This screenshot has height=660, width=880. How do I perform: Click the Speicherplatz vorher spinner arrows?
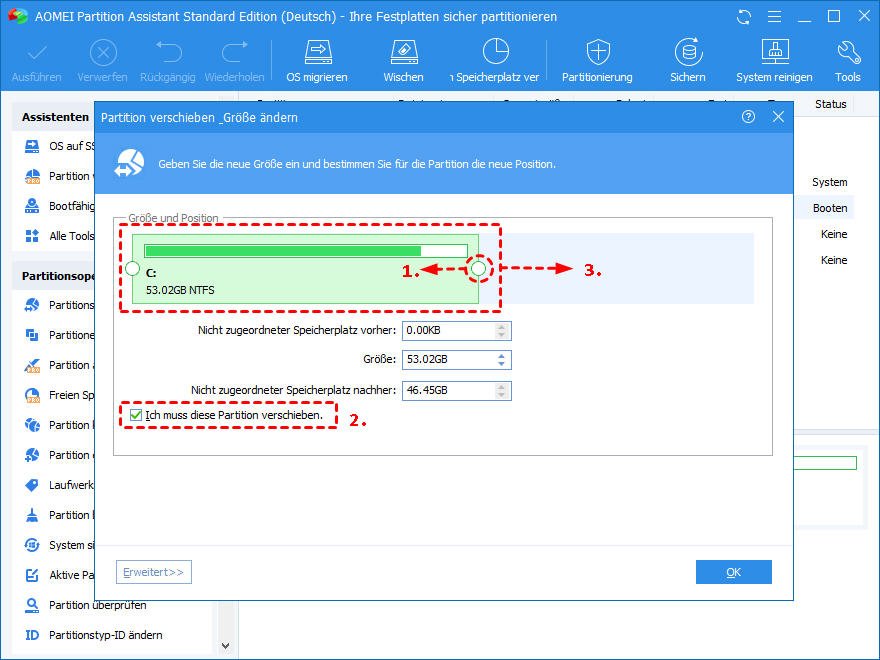pos(502,331)
